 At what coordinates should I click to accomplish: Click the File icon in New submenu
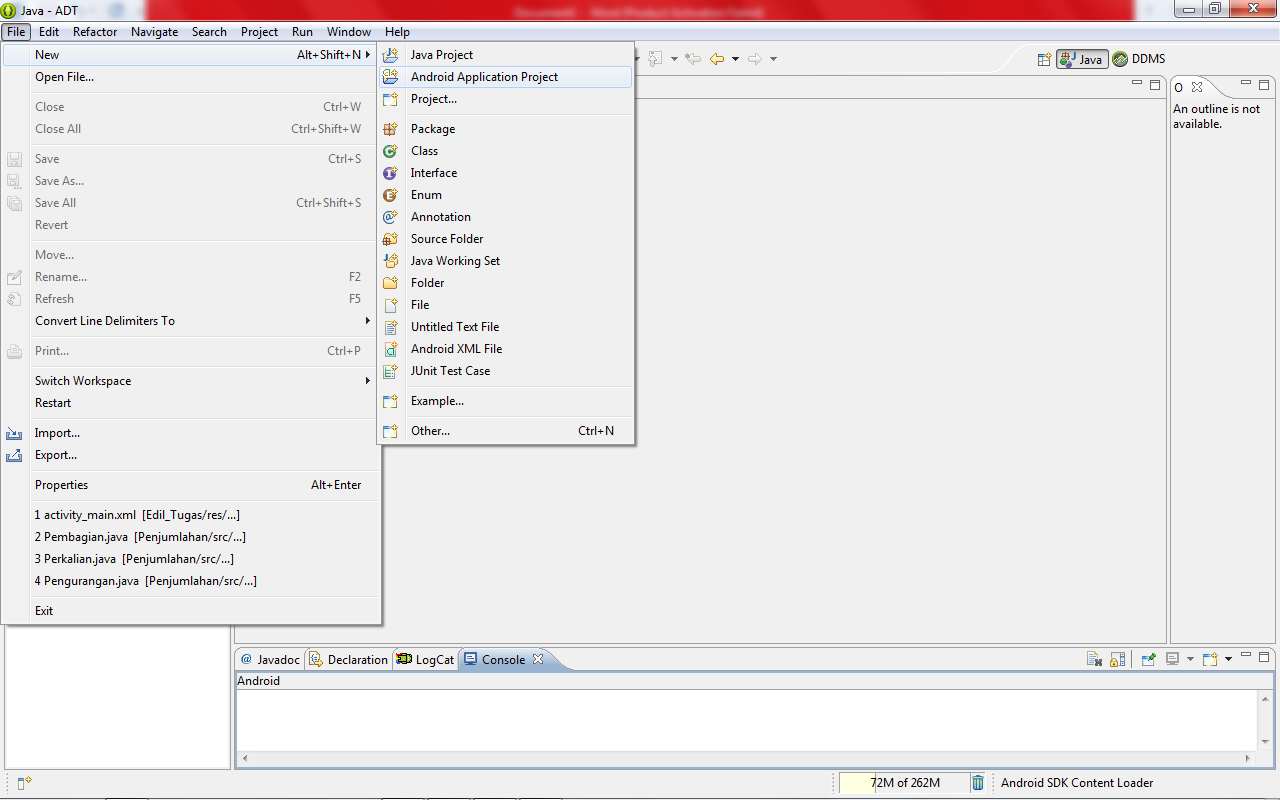pyautogui.click(x=390, y=305)
